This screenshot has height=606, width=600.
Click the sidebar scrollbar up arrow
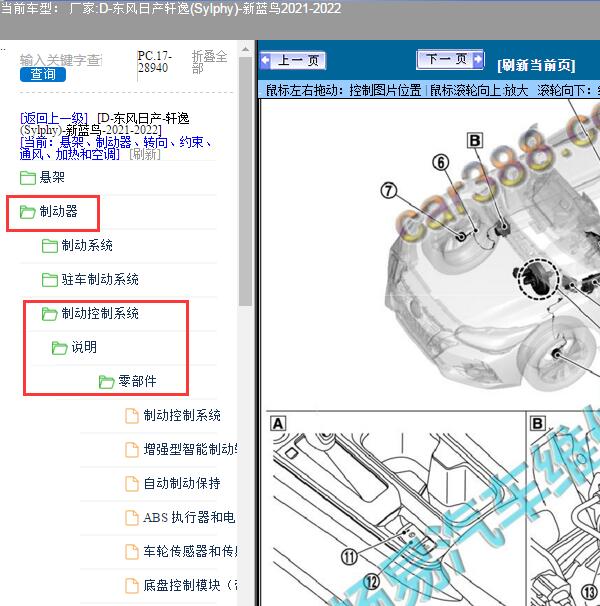pyautogui.click(x=245, y=49)
